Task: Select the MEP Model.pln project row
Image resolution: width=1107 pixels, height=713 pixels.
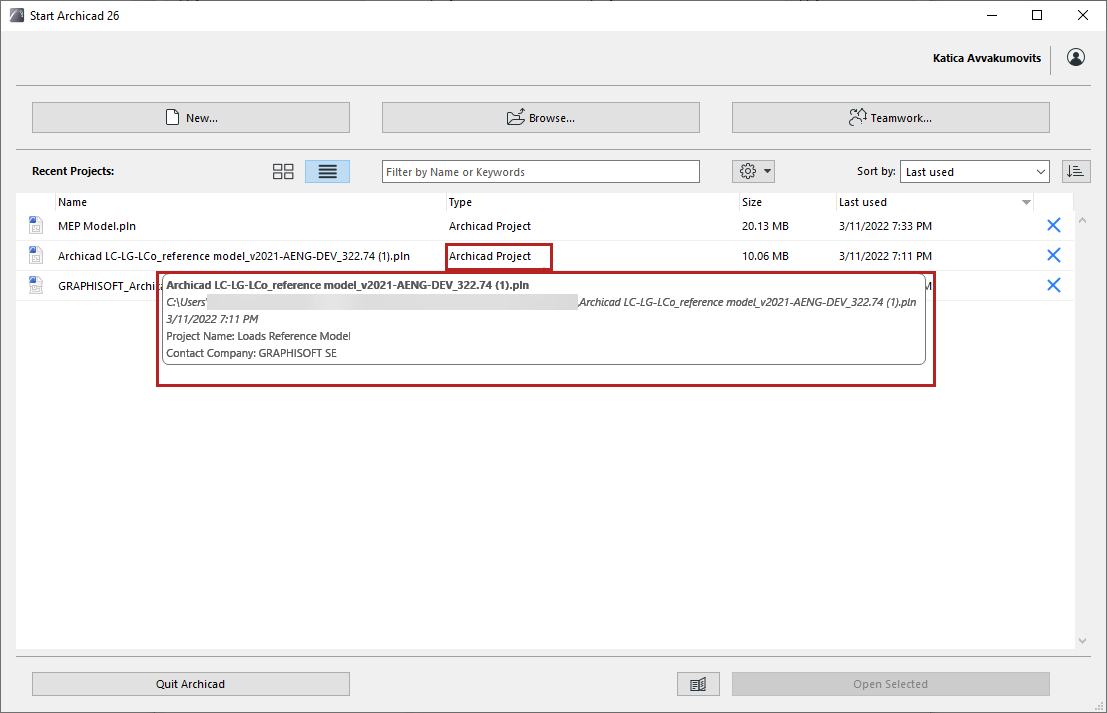Action: tap(545, 226)
